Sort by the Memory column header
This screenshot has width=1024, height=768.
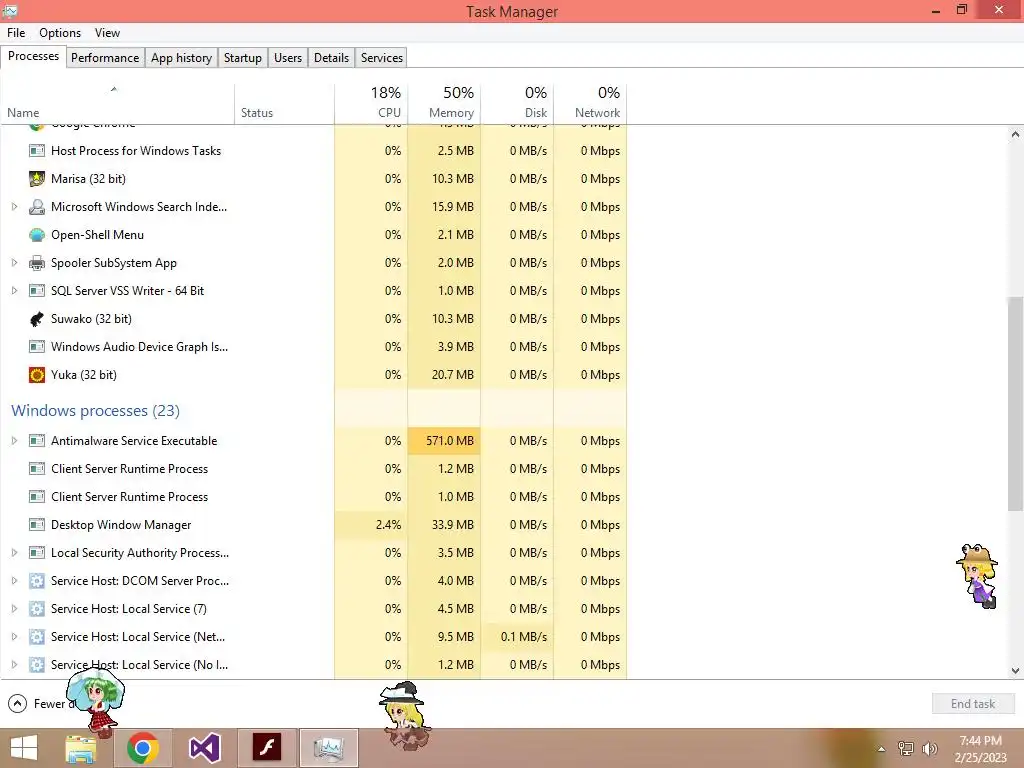[444, 103]
